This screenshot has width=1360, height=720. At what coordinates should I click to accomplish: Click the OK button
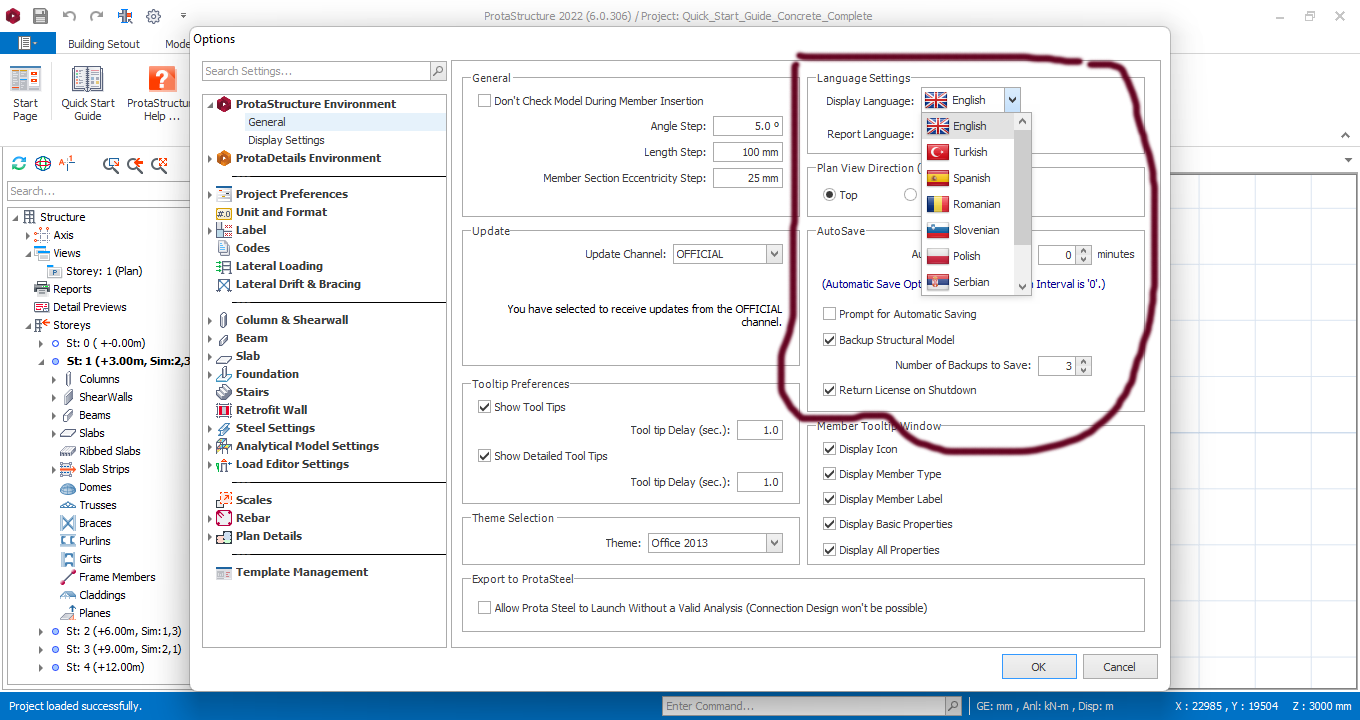(x=1039, y=667)
